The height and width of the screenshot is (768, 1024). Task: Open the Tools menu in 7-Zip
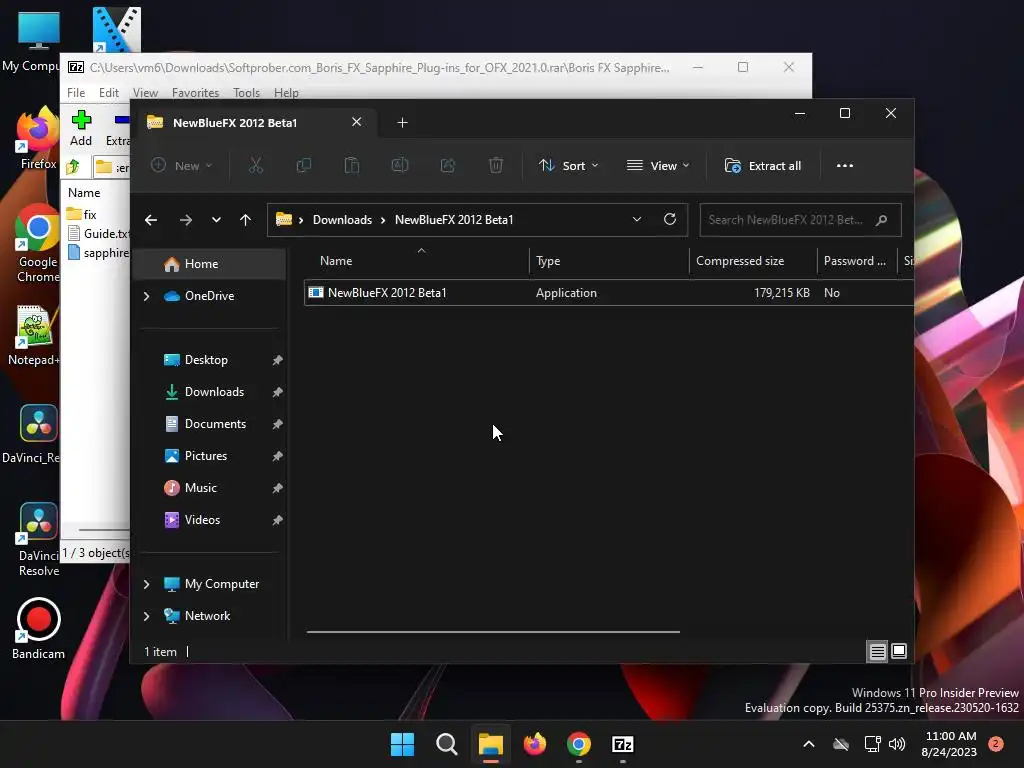click(x=246, y=93)
